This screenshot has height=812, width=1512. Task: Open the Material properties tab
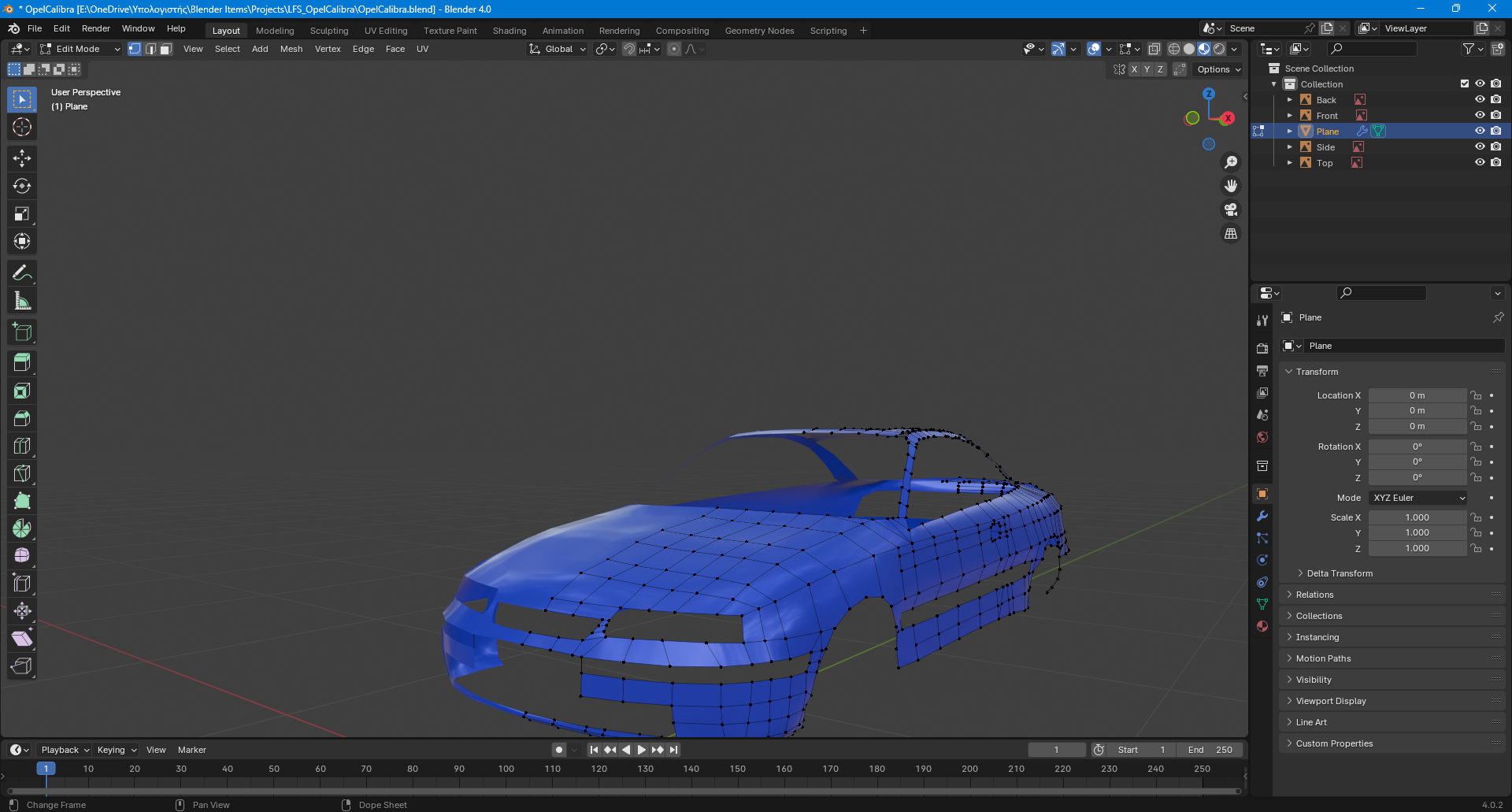pos(1262,626)
